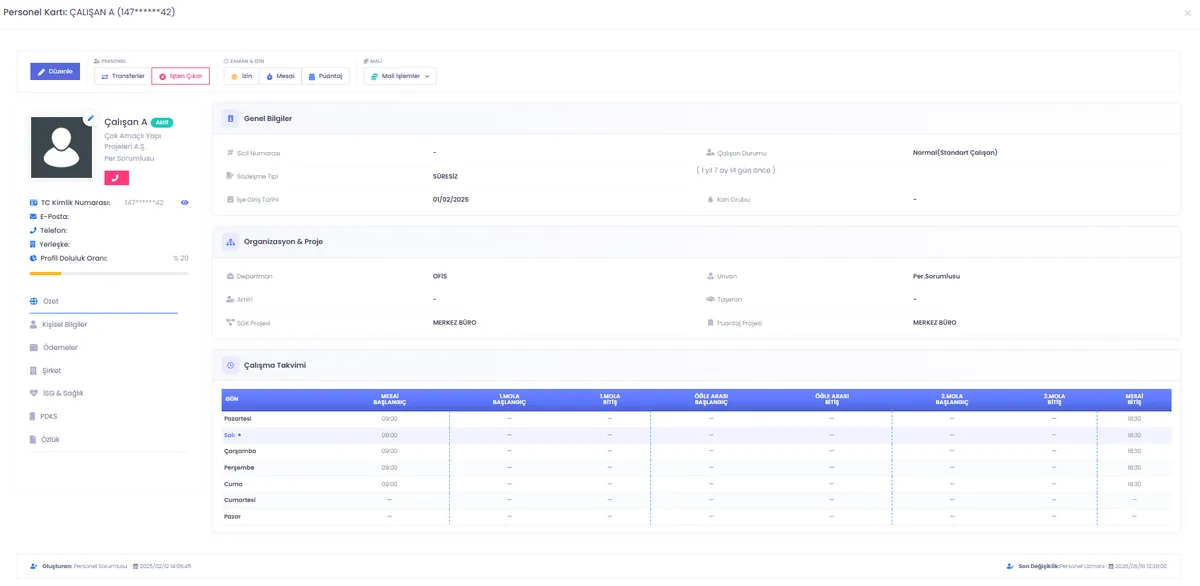Click the profile completion progress bar
Image resolution: width=1200 pixels, height=586 pixels.
click(109, 273)
